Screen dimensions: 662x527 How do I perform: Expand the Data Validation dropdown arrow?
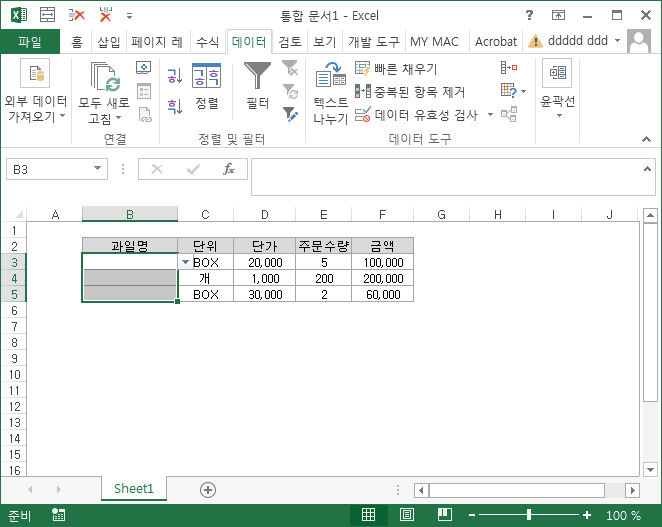pos(490,114)
